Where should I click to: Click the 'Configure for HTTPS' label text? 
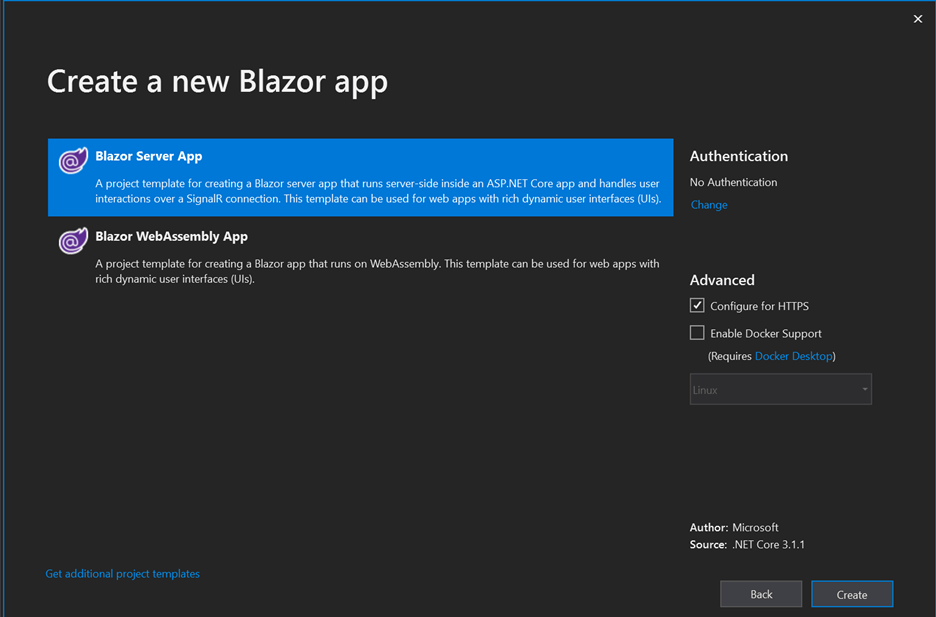(x=759, y=306)
